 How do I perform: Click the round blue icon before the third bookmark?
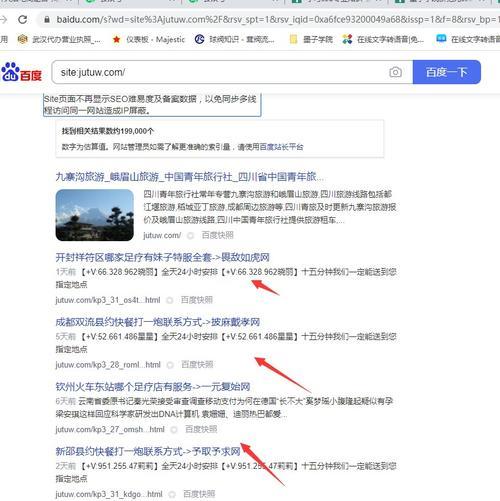[199, 40]
